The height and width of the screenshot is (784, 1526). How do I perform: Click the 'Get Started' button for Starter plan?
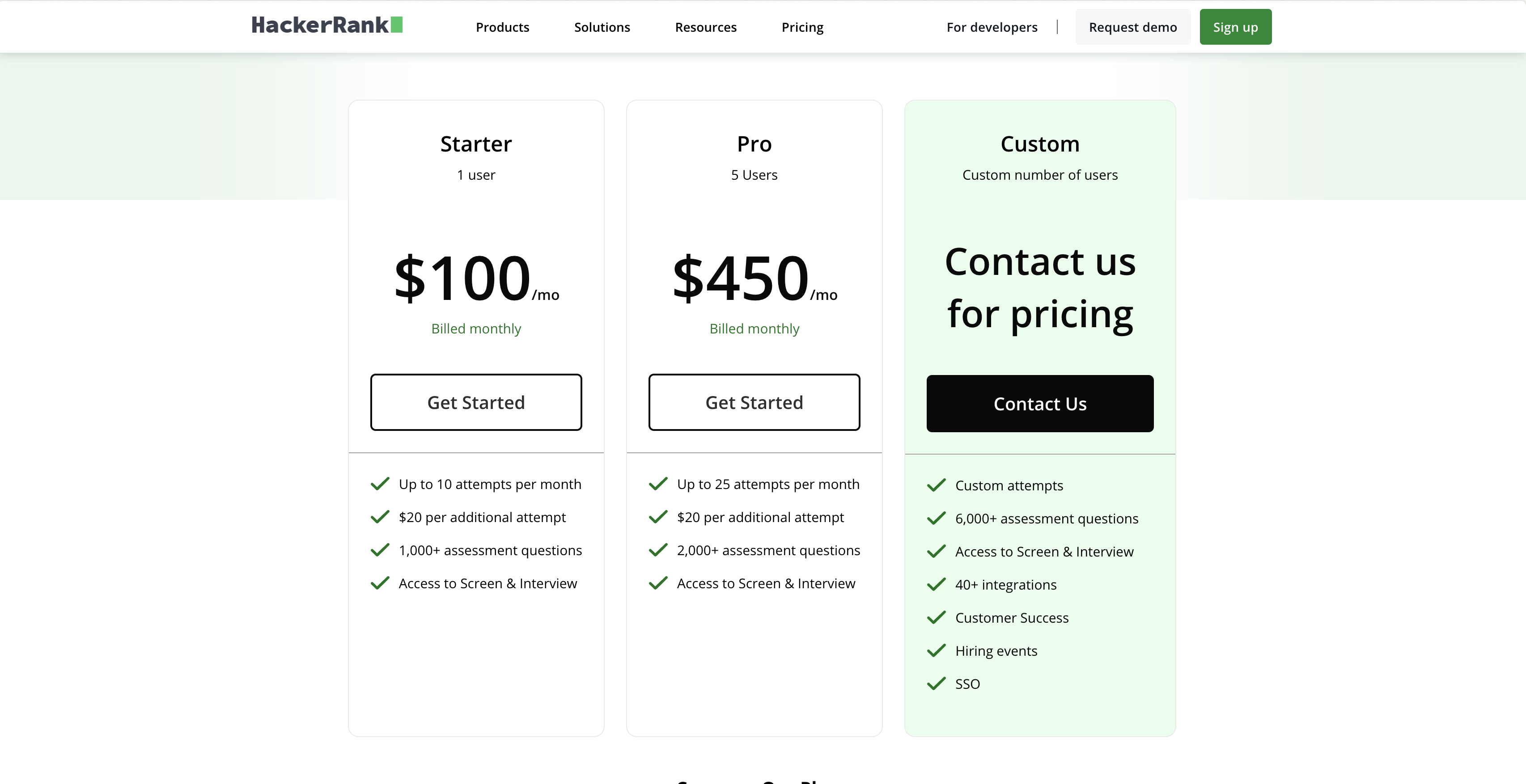(x=476, y=402)
